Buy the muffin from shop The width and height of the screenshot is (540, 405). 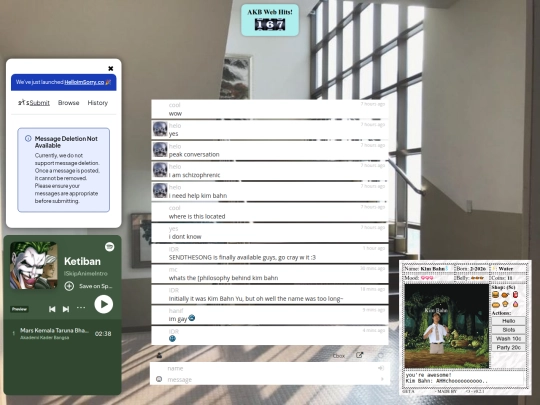tap(505, 304)
